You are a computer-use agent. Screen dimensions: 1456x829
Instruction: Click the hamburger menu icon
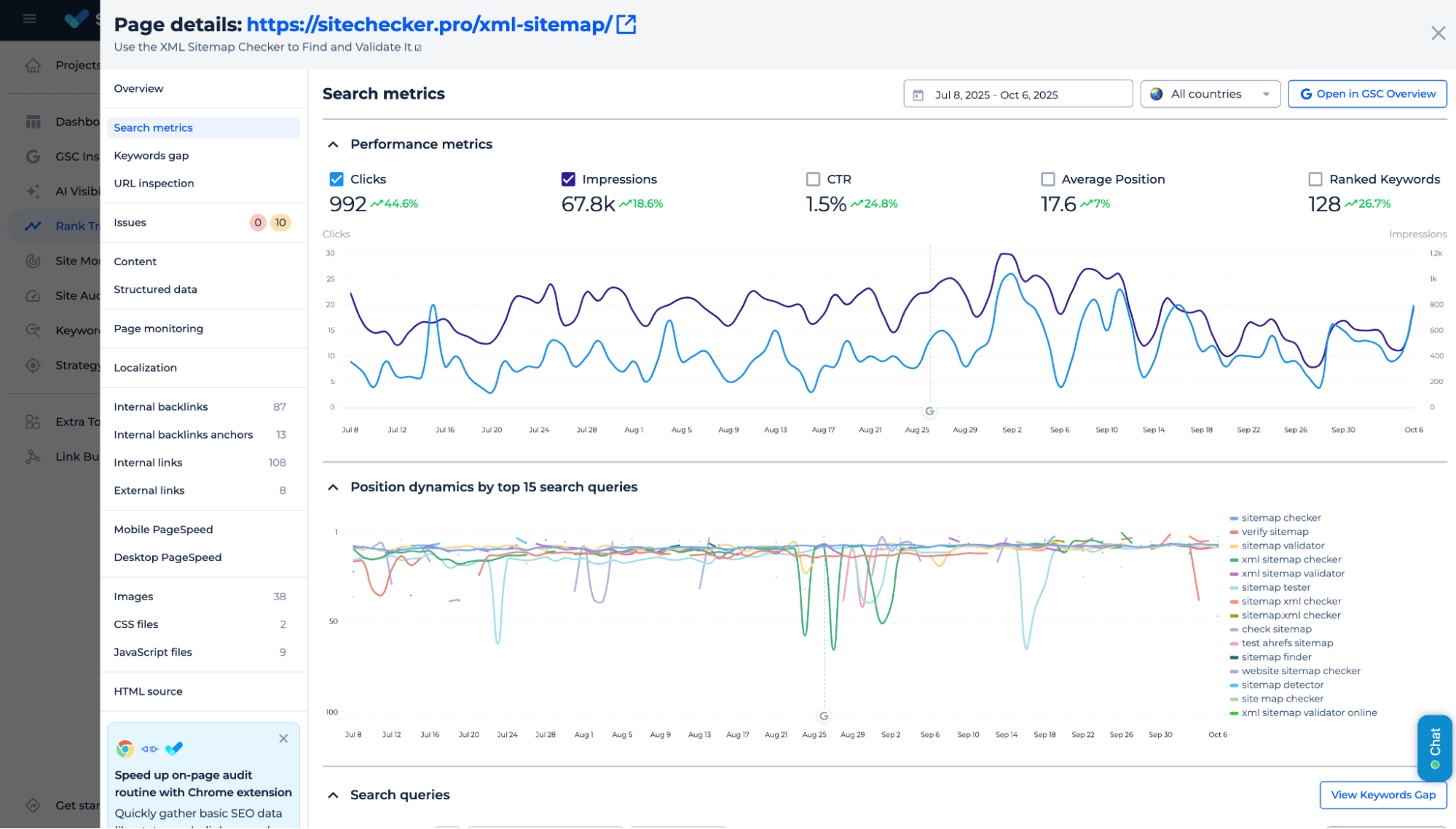click(x=29, y=19)
